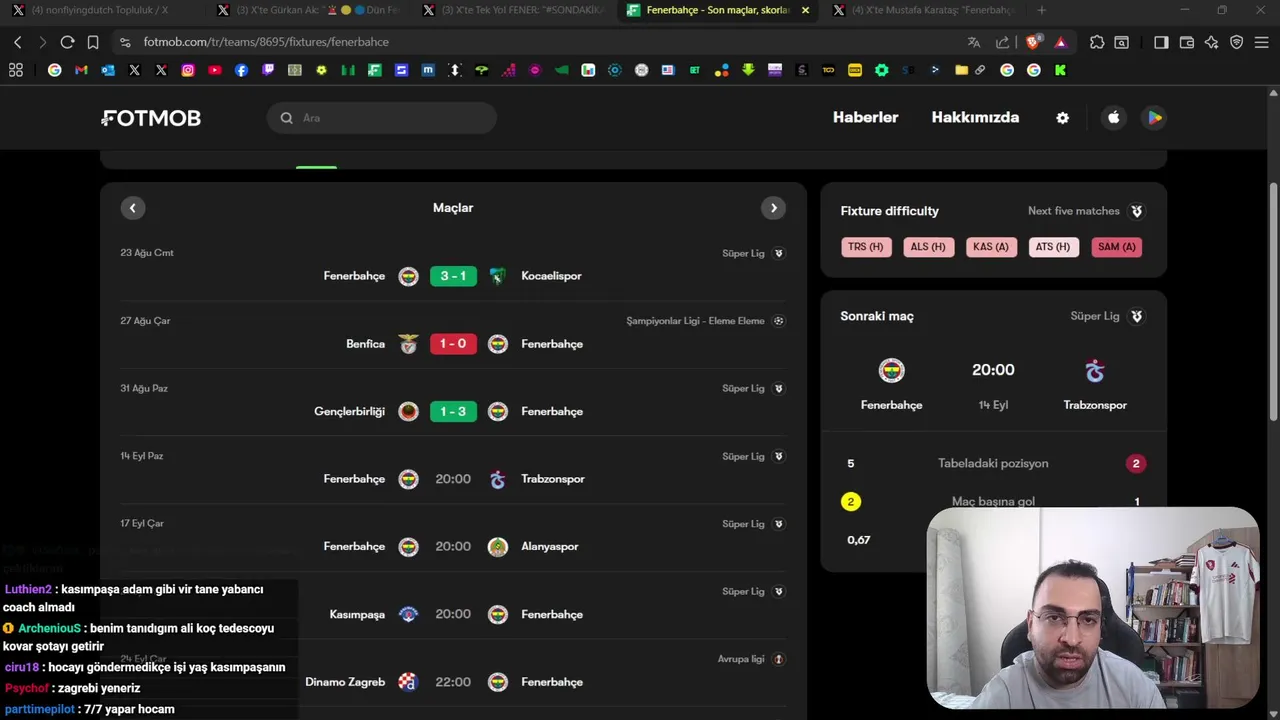Viewport: 1280px width, 720px height.
Task: Click ALS (H) difficulty badge
Action: (928, 247)
